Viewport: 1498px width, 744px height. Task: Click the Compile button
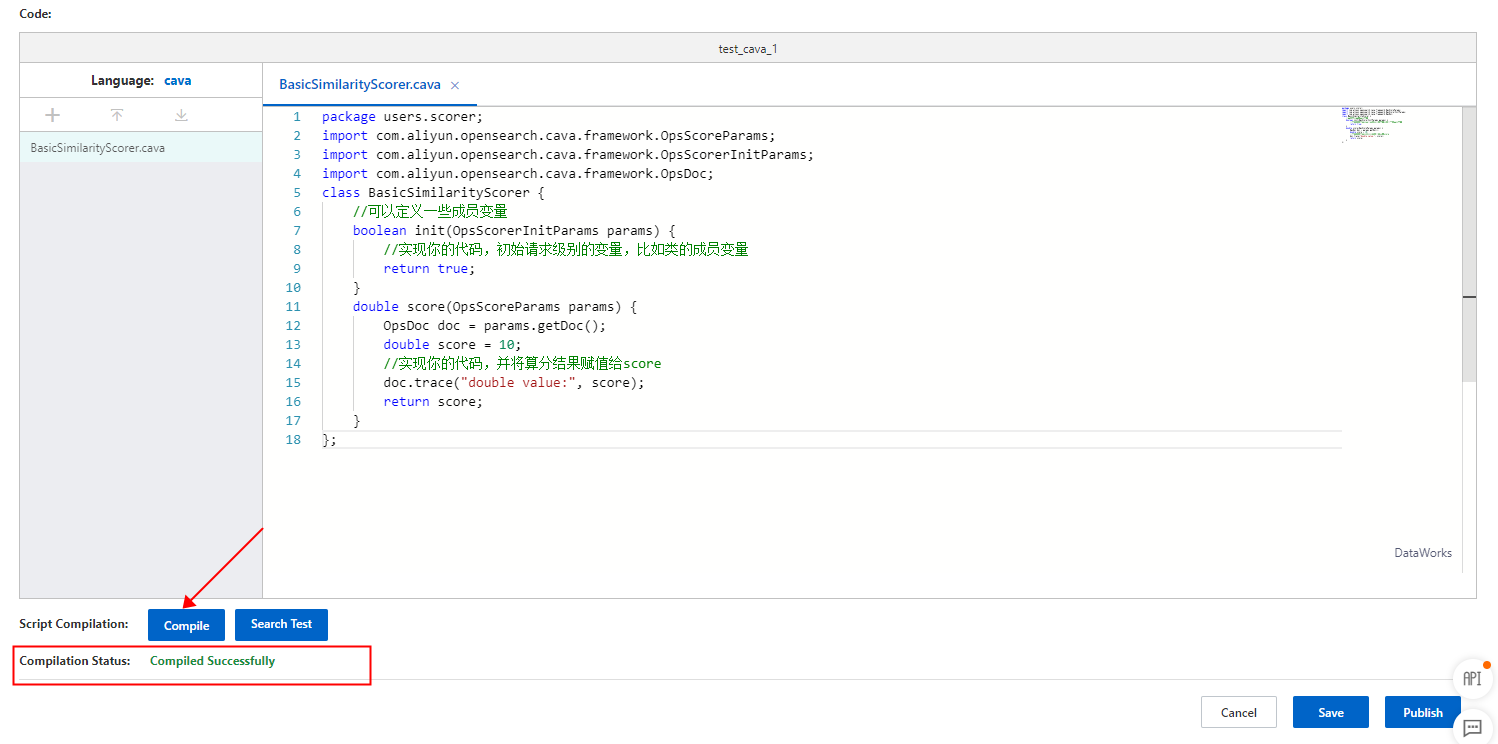[187, 625]
